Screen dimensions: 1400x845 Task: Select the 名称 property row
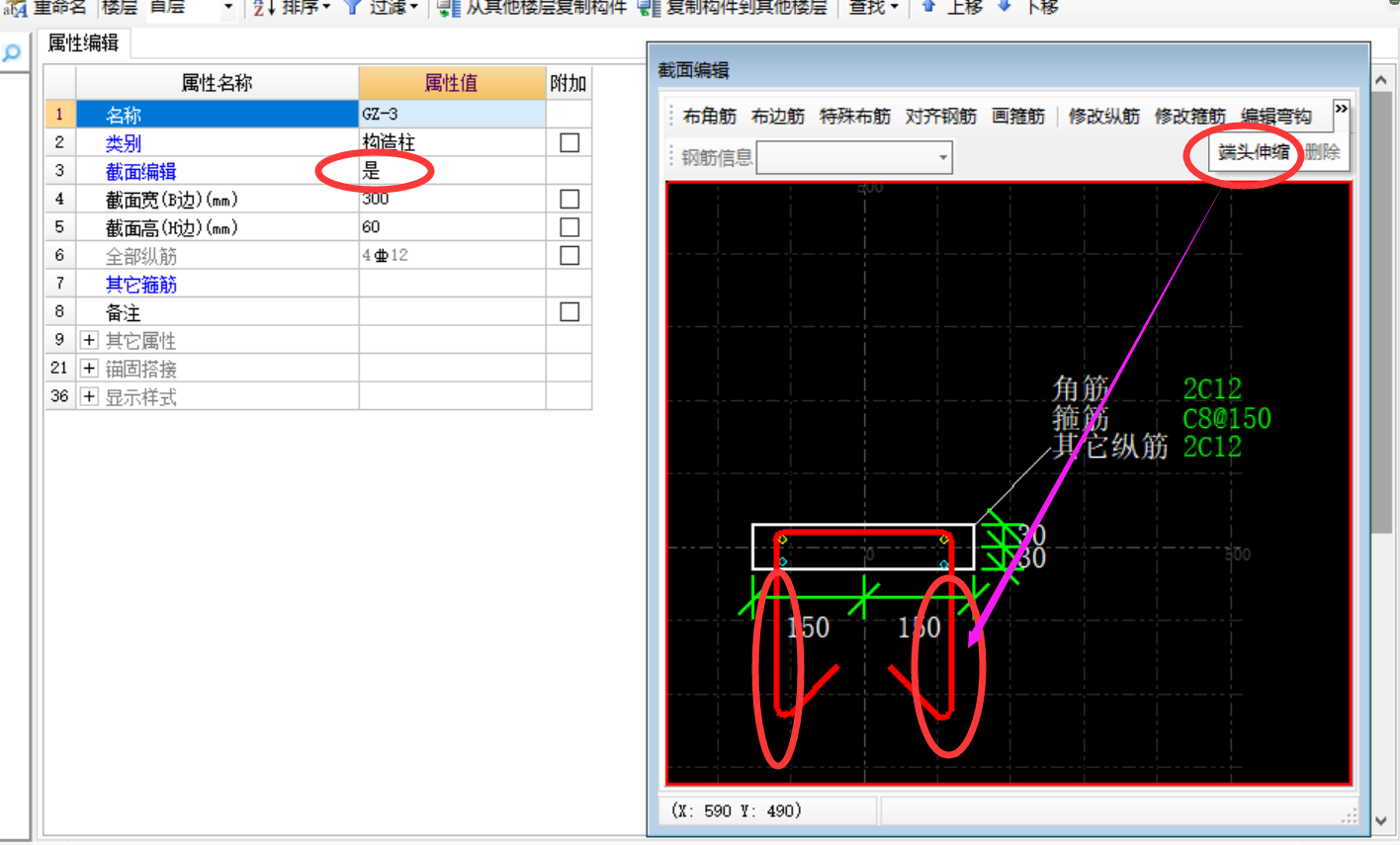tap(218, 115)
